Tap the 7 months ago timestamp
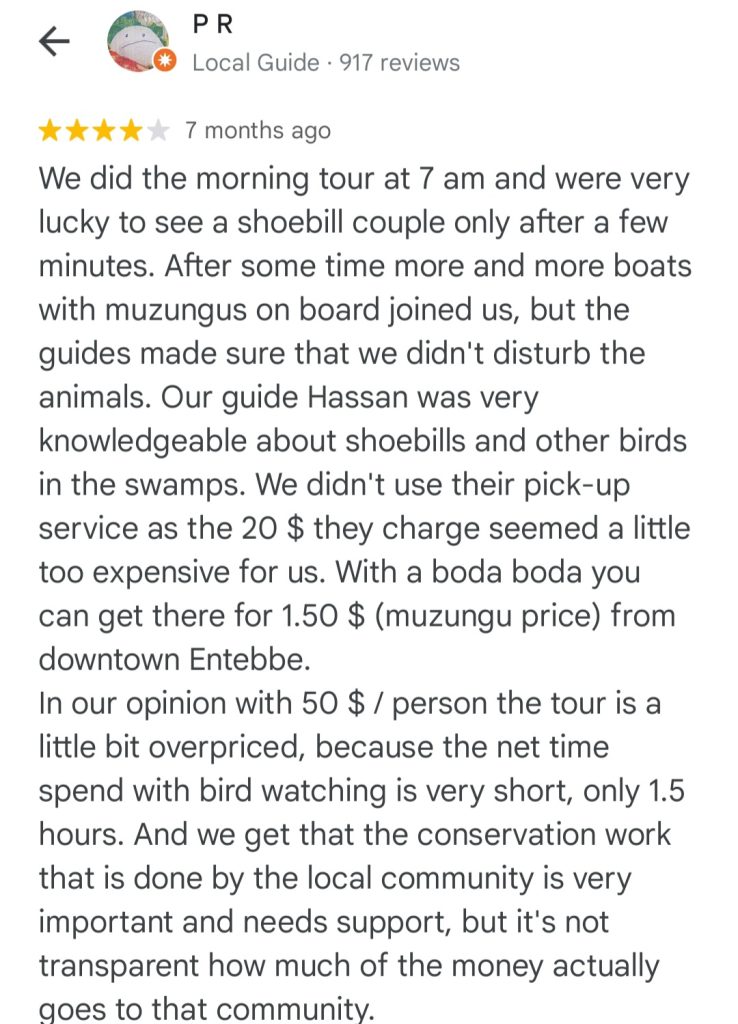The image size is (738, 1024). [257, 131]
